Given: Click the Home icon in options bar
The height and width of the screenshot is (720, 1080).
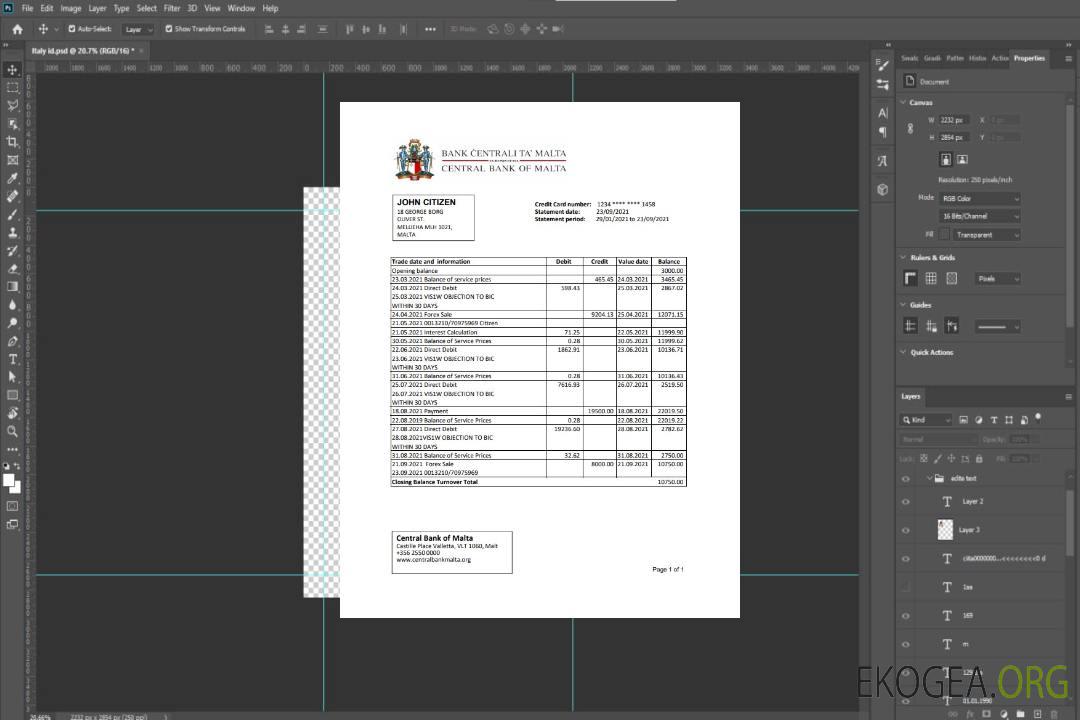Looking at the screenshot, I should coord(17,29).
